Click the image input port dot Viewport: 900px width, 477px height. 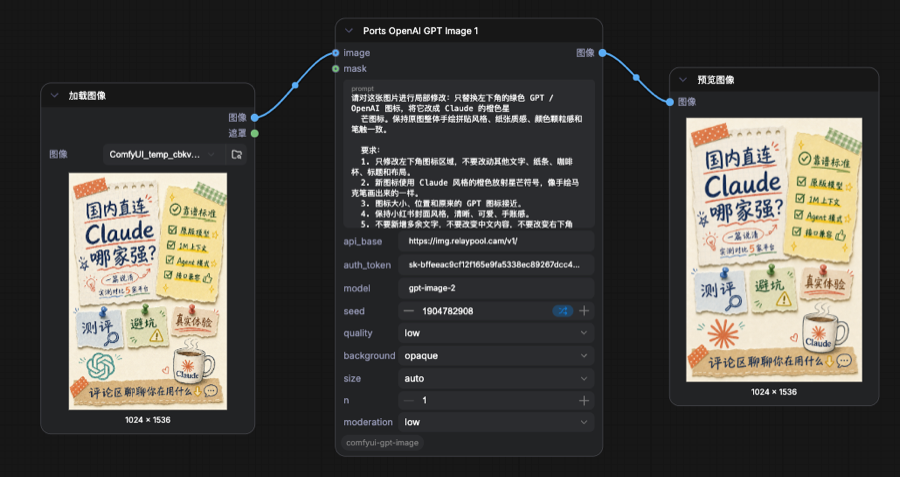336,53
